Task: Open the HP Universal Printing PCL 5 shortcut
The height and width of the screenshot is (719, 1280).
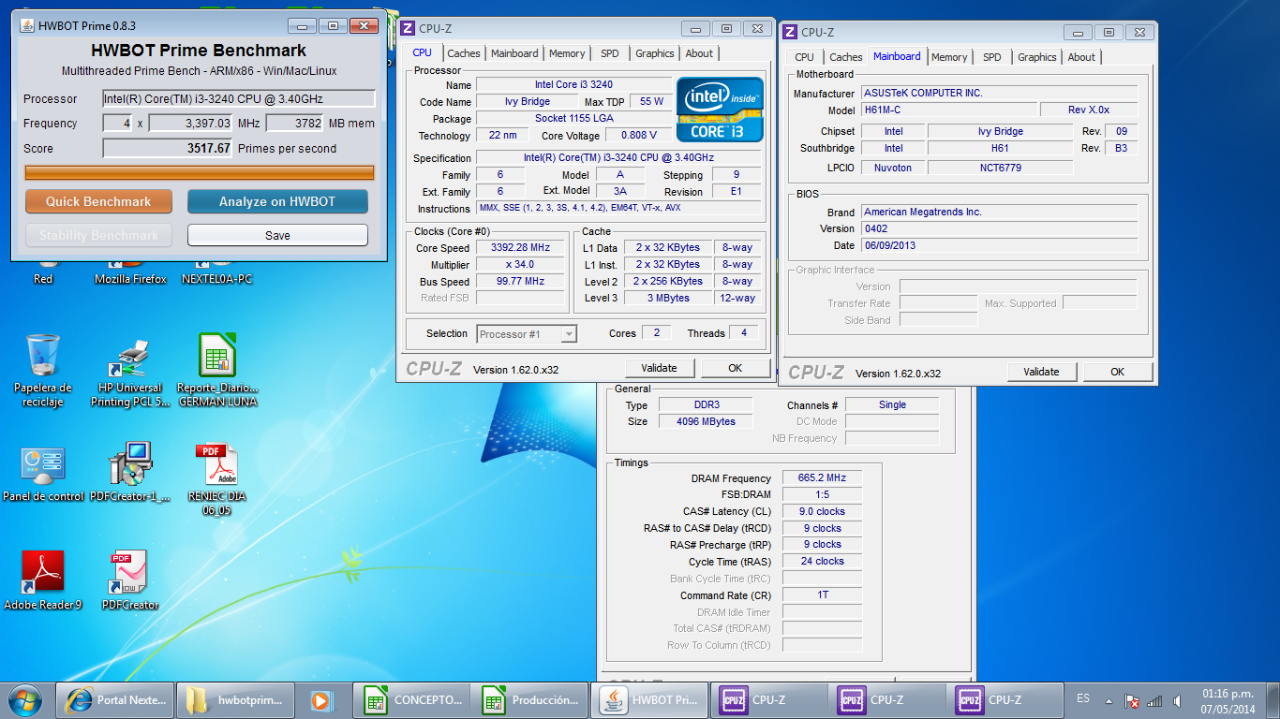Action: click(x=130, y=372)
